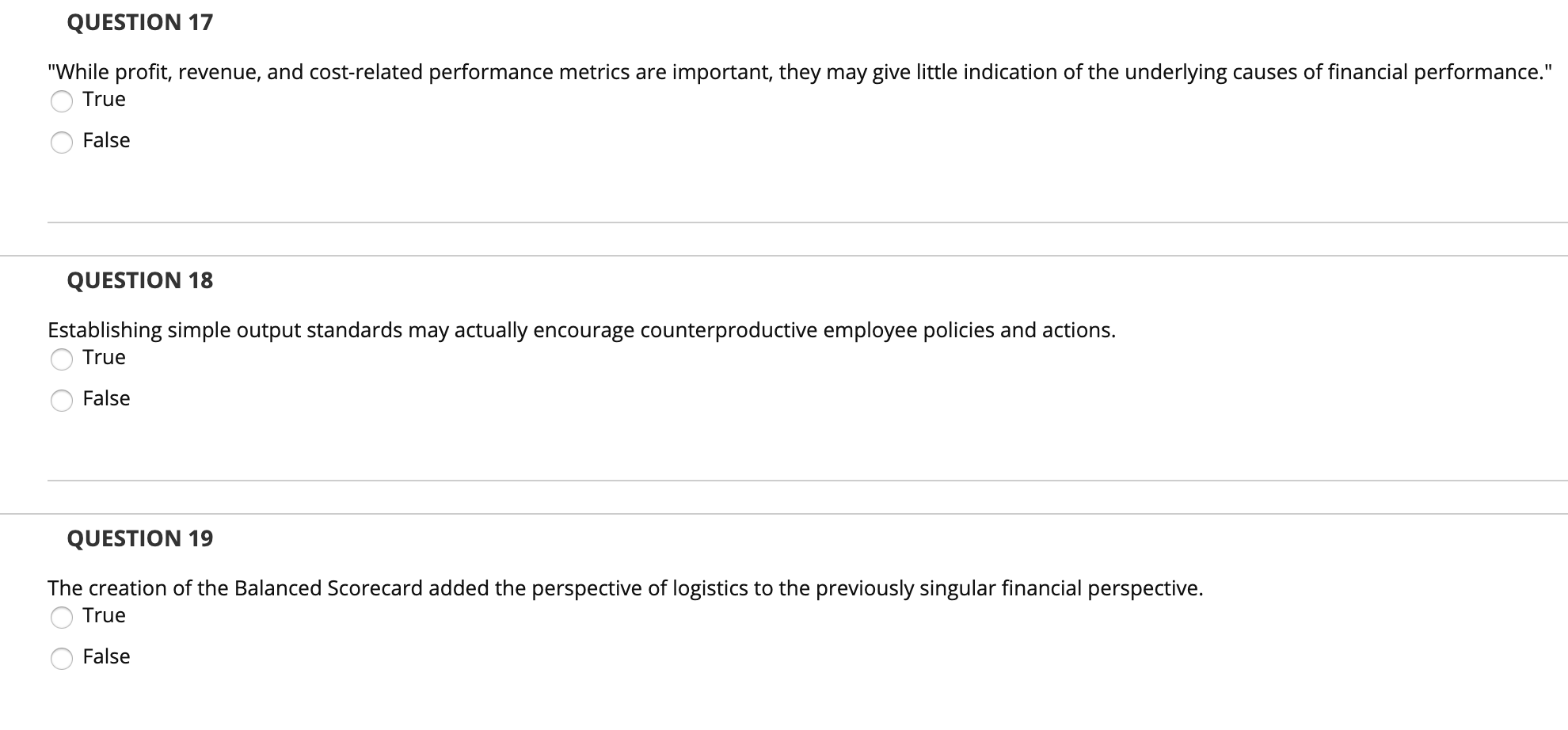Mark the performance metrics statement as True
Image resolution: width=1568 pixels, height=730 pixels.
click(62, 101)
